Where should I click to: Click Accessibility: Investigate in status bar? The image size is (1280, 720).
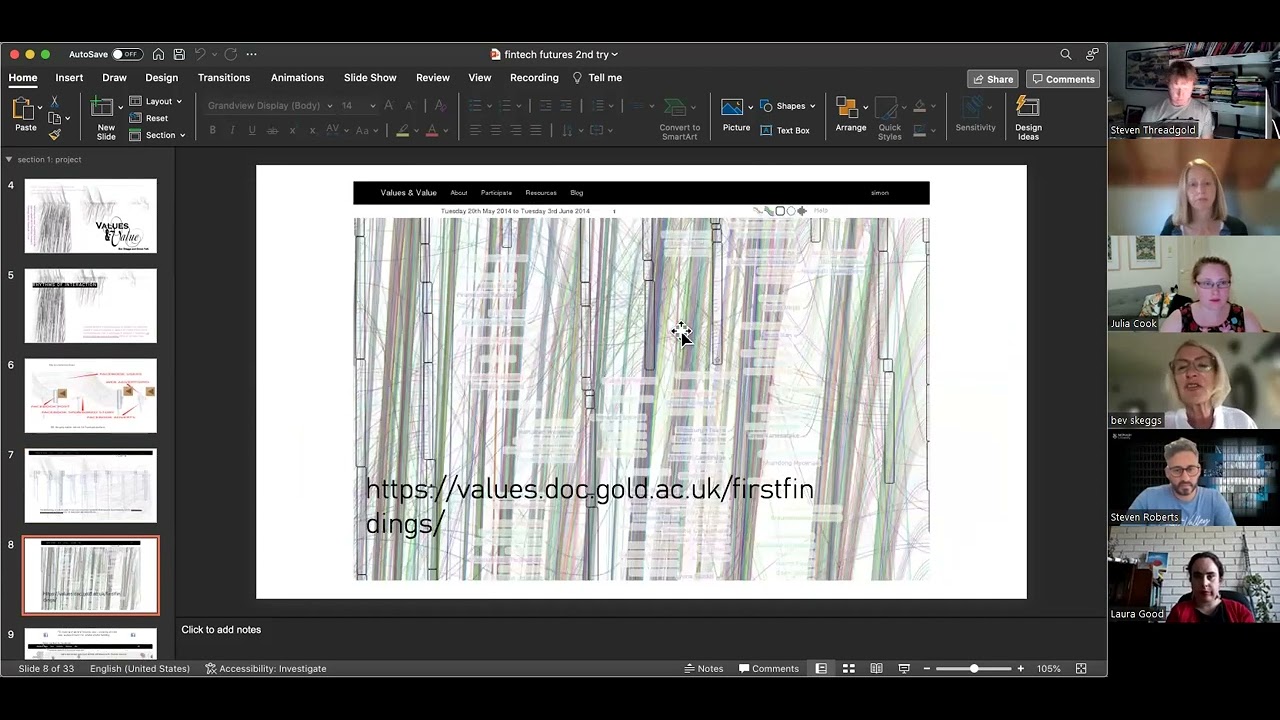(x=265, y=668)
